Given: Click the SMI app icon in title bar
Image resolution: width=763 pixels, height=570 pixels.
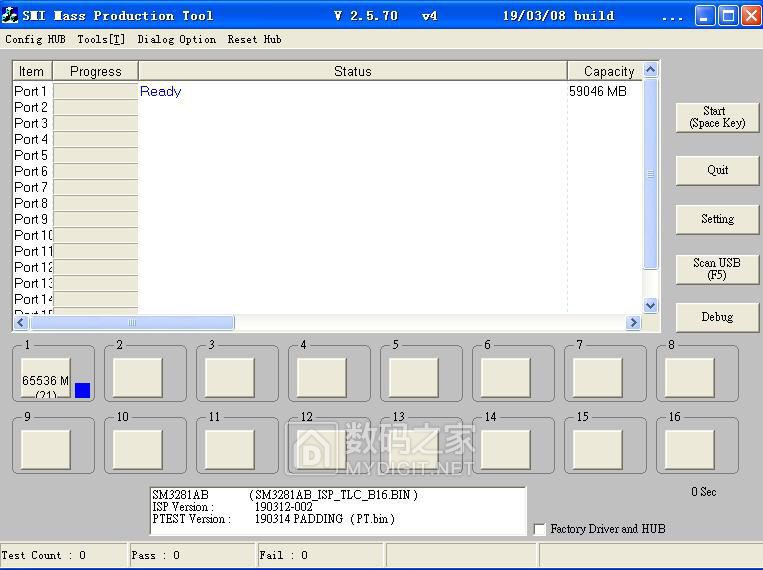Looking at the screenshot, I should coord(10,15).
